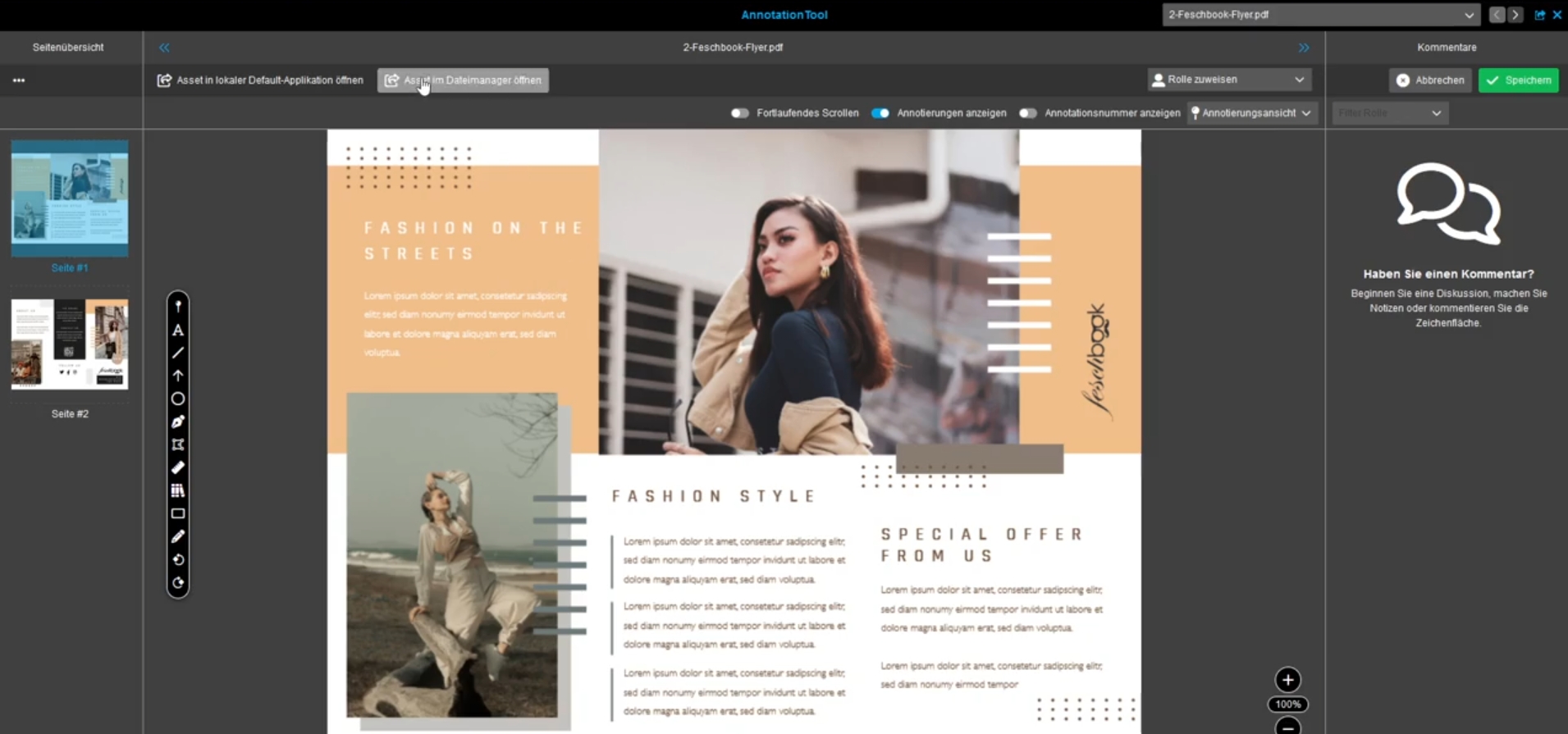Click the 100% zoom level indicator
1568x734 pixels.
click(x=1287, y=704)
